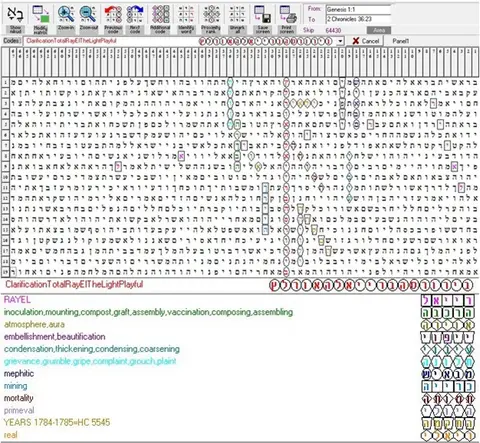480x443 pixels.
Task: Click the Skip value 64430
Action: click(x=333, y=30)
